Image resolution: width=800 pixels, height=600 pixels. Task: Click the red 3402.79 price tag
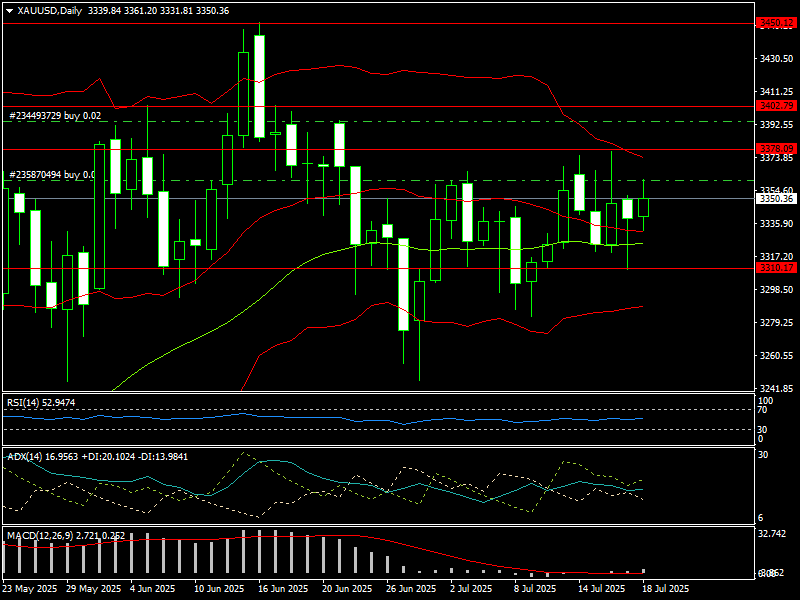(776, 105)
